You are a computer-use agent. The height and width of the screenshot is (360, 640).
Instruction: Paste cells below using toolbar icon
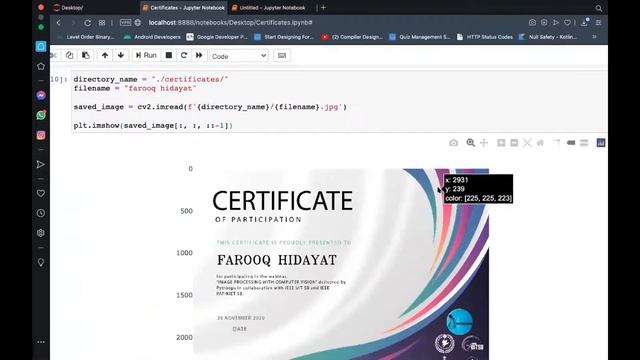(x=86, y=56)
